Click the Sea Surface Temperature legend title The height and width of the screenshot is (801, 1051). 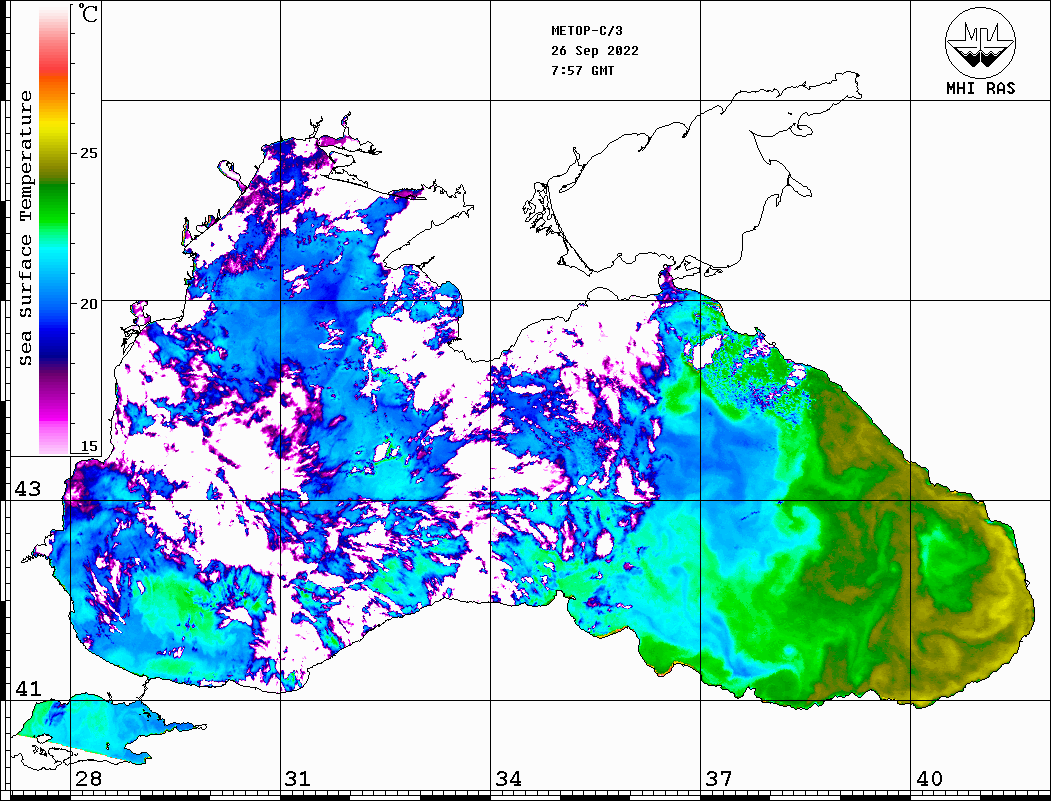coord(25,228)
